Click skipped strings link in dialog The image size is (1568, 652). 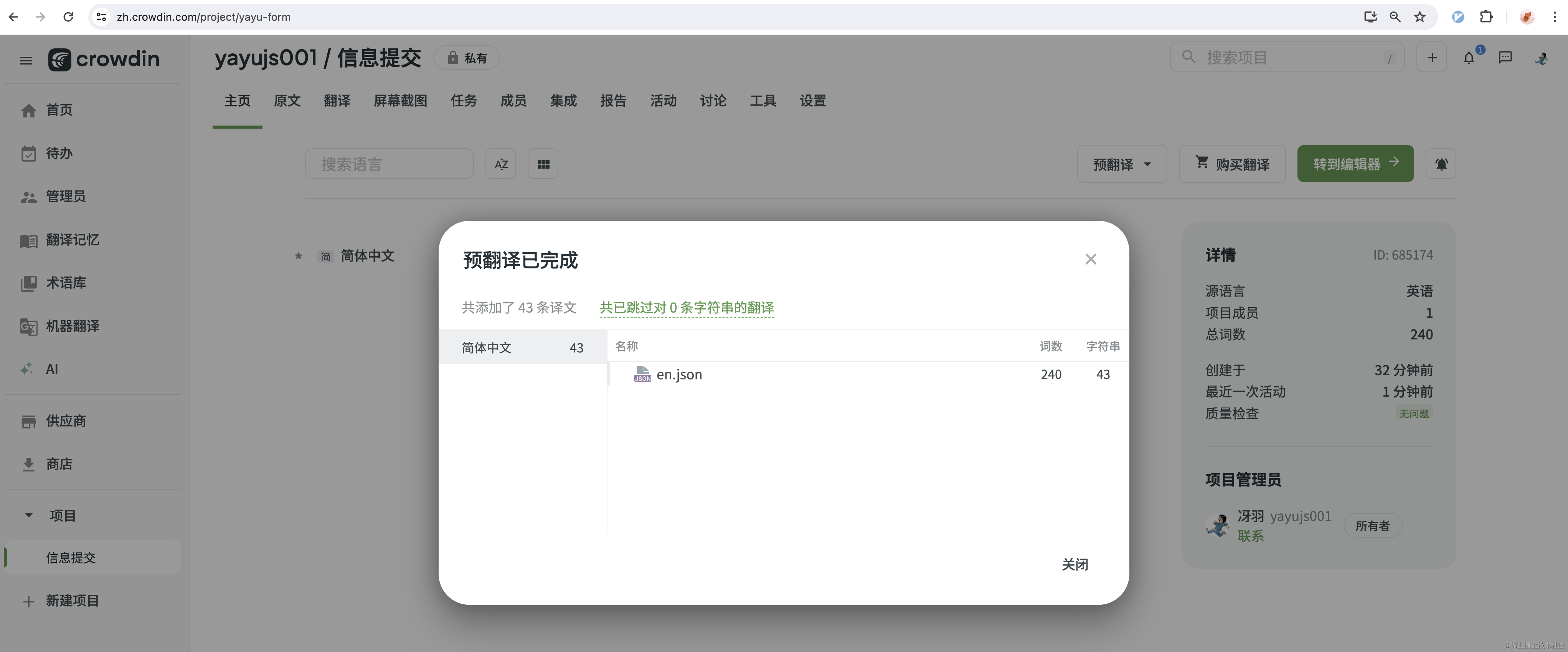[x=687, y=308]
